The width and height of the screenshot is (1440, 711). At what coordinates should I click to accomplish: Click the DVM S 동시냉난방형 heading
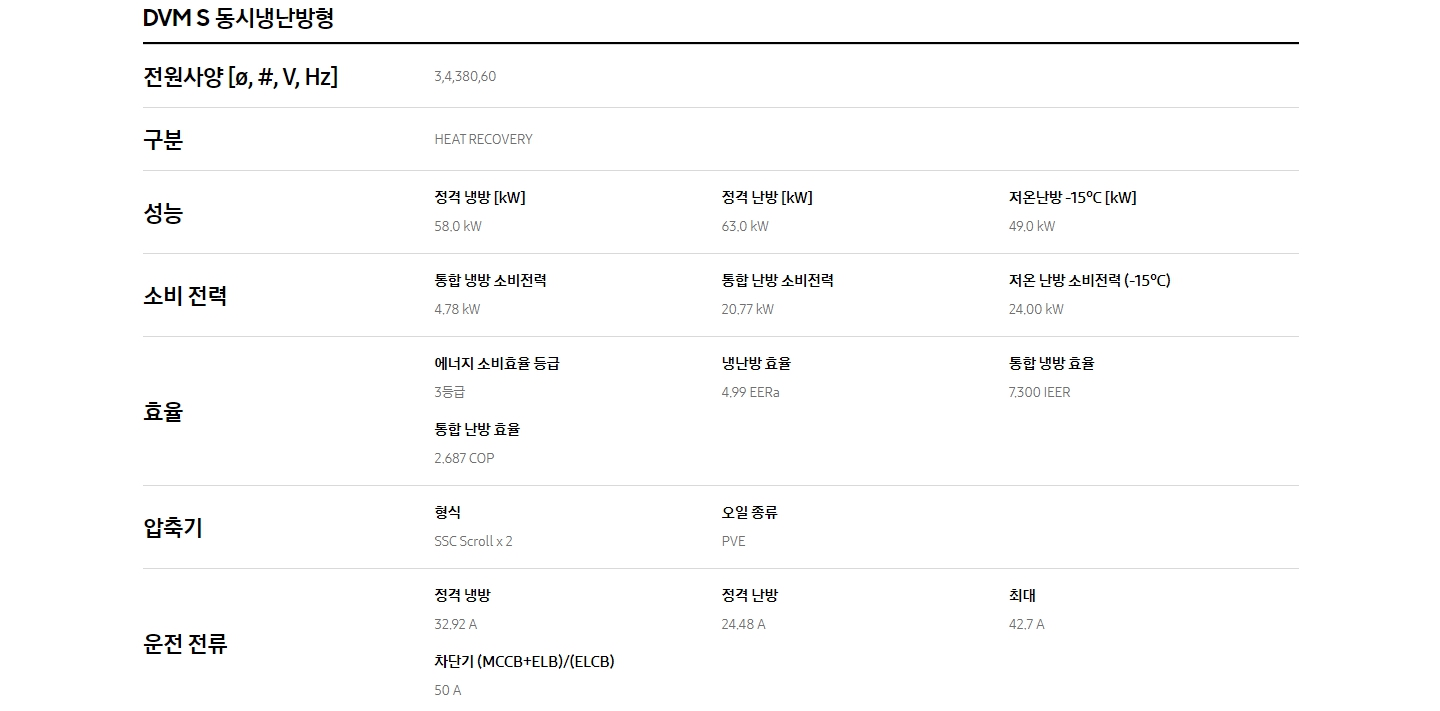click(238, 17)
